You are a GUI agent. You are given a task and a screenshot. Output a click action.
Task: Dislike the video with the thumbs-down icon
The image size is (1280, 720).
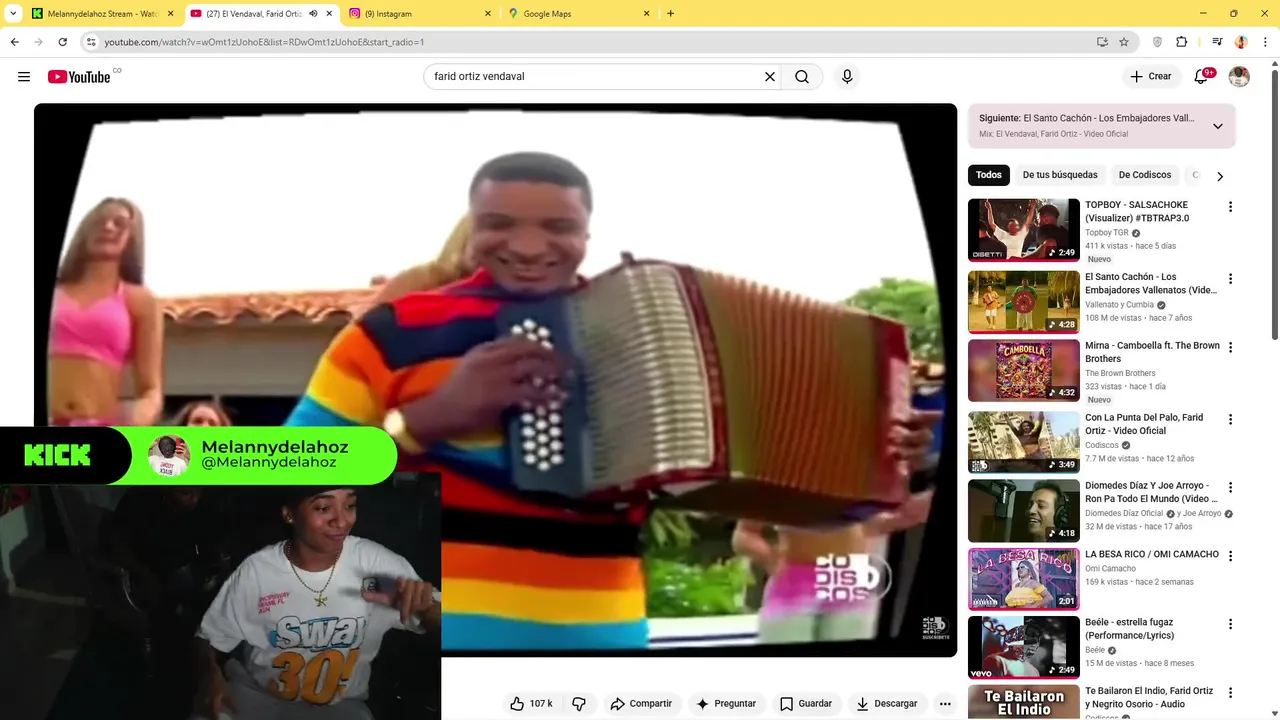[x=579, y=704]
